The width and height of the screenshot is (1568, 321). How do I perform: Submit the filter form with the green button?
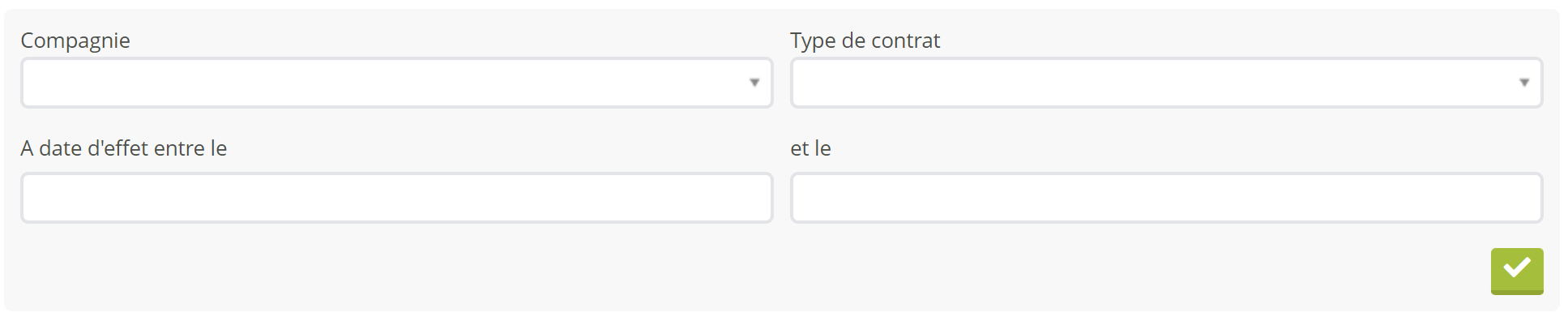[1517, 271]
